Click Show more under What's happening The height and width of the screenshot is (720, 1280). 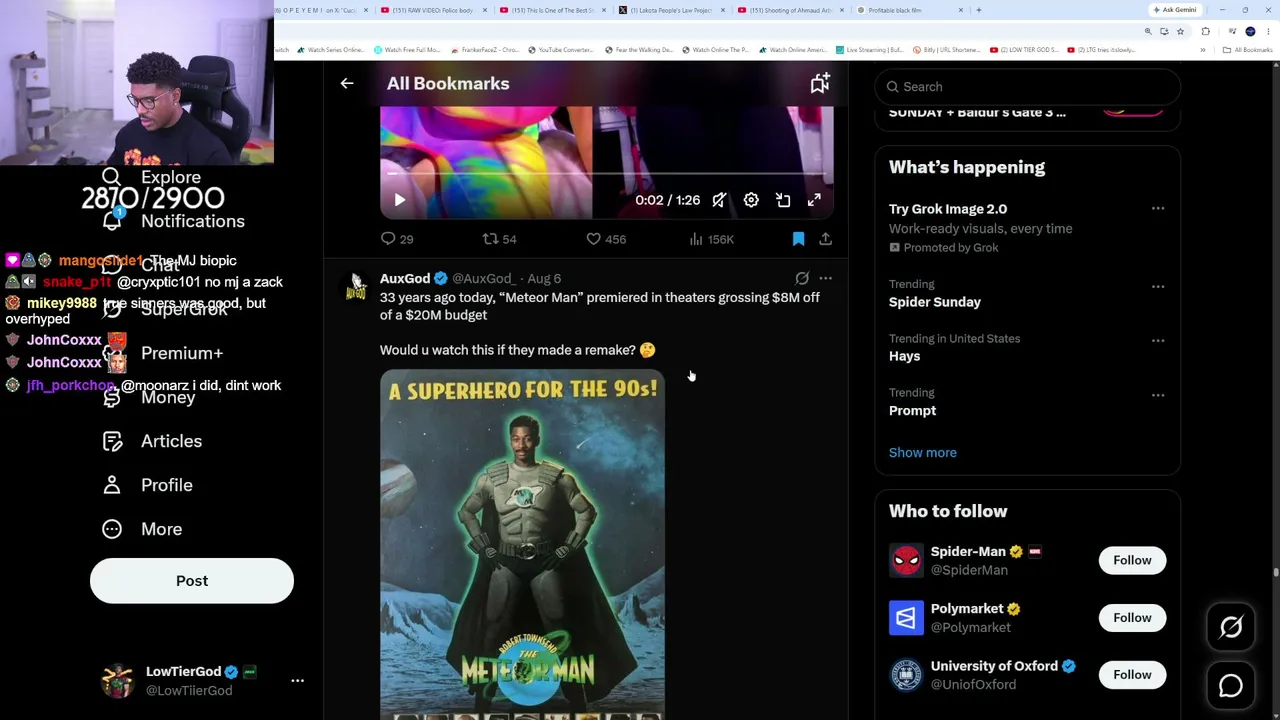pos(923,453)
